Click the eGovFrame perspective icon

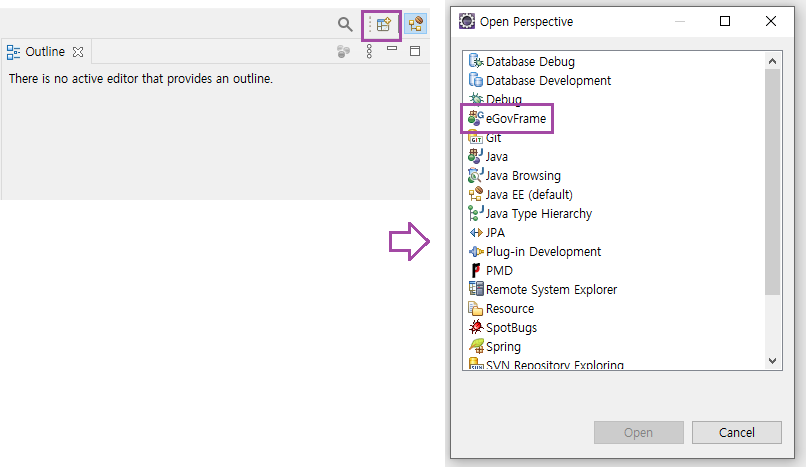coord(476,118)
